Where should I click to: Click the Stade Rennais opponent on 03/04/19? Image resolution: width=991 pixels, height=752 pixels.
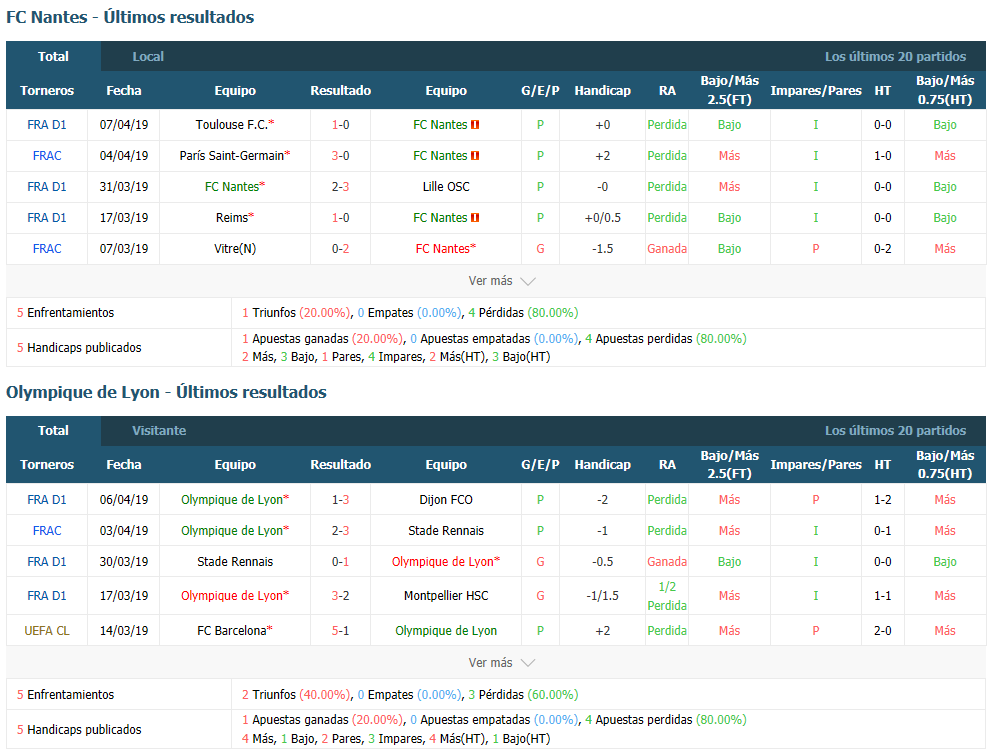446,531
